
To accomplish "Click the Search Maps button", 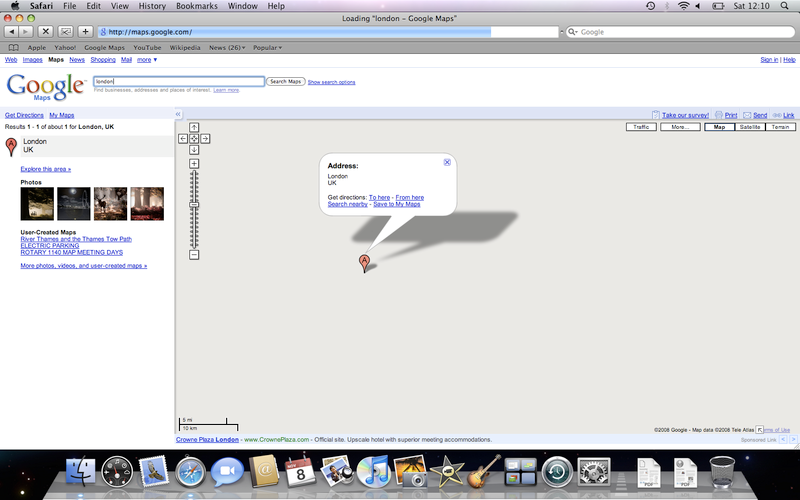I will pyautogui.click(x=286, y=81).
